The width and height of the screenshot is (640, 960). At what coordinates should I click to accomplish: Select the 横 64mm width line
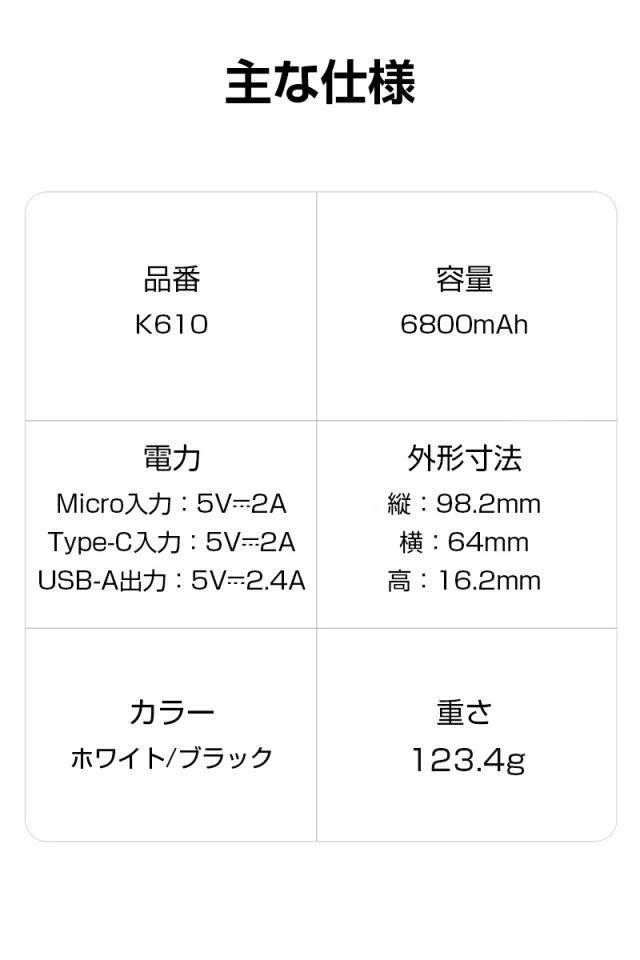[464, 542]
